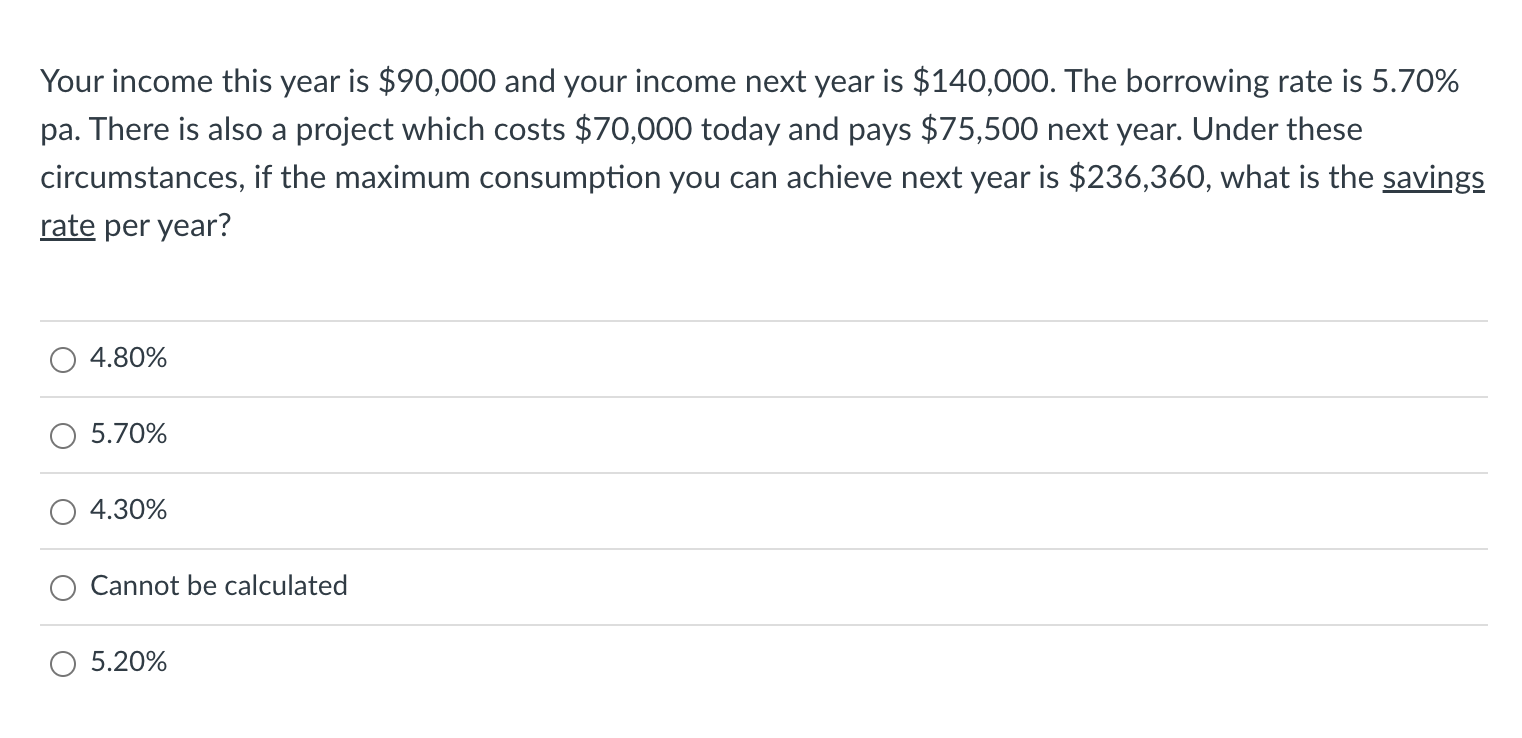This screenshot has height=738, width=1522.
Task: Click the 5.20% answer label text
Action: tap(127, 661)
